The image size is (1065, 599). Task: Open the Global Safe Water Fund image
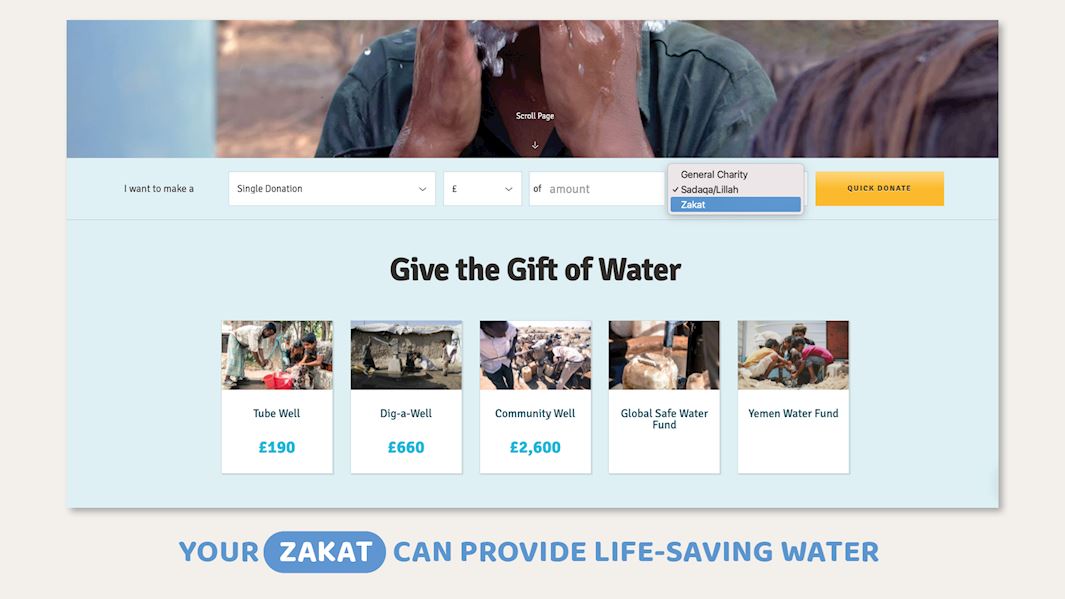664,355
